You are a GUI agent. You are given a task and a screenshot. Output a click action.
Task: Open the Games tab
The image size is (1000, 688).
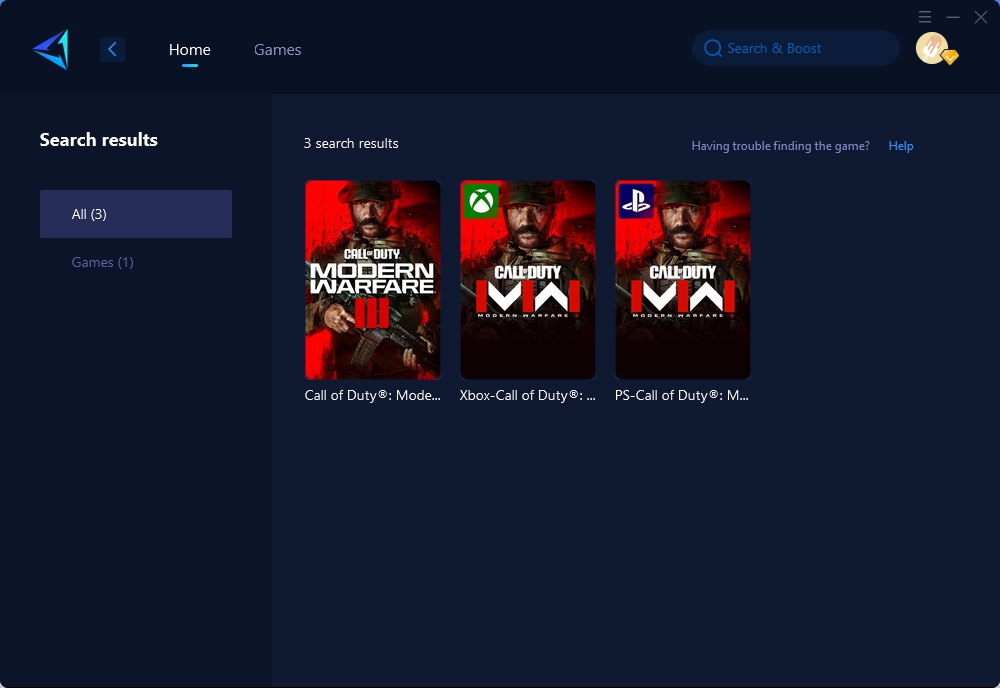click(x=277, y=49)
